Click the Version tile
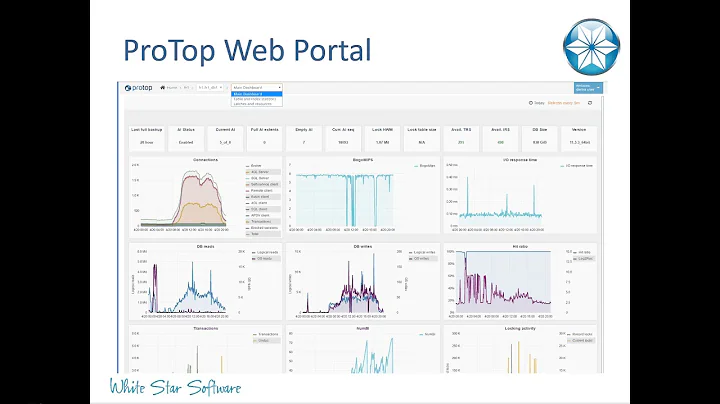Screen dimensions: 720x404 579,138
